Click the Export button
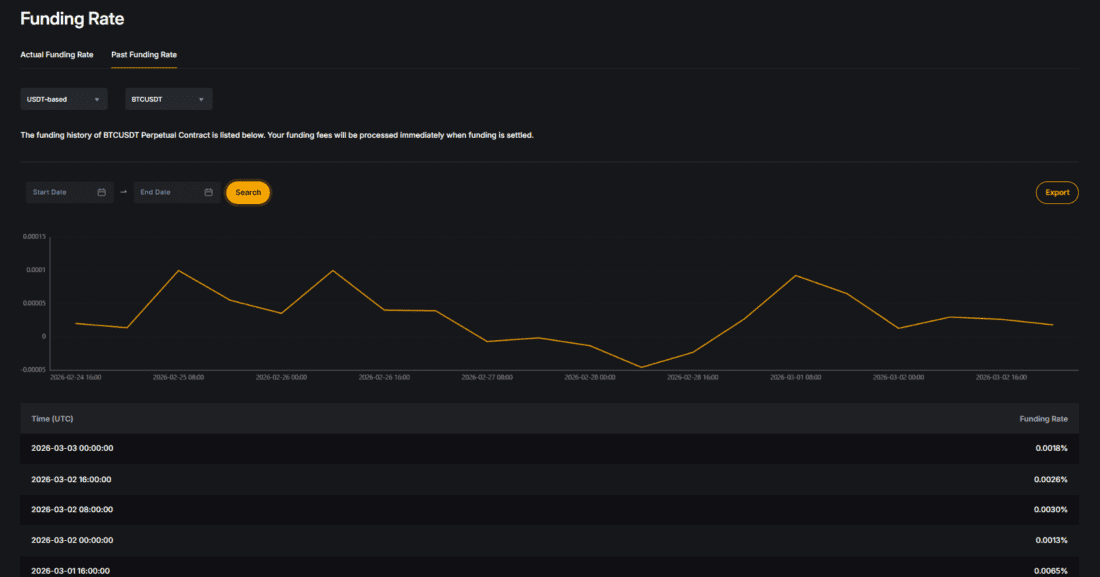This screenshot has width=1100, height=577. coord(1057,192)
